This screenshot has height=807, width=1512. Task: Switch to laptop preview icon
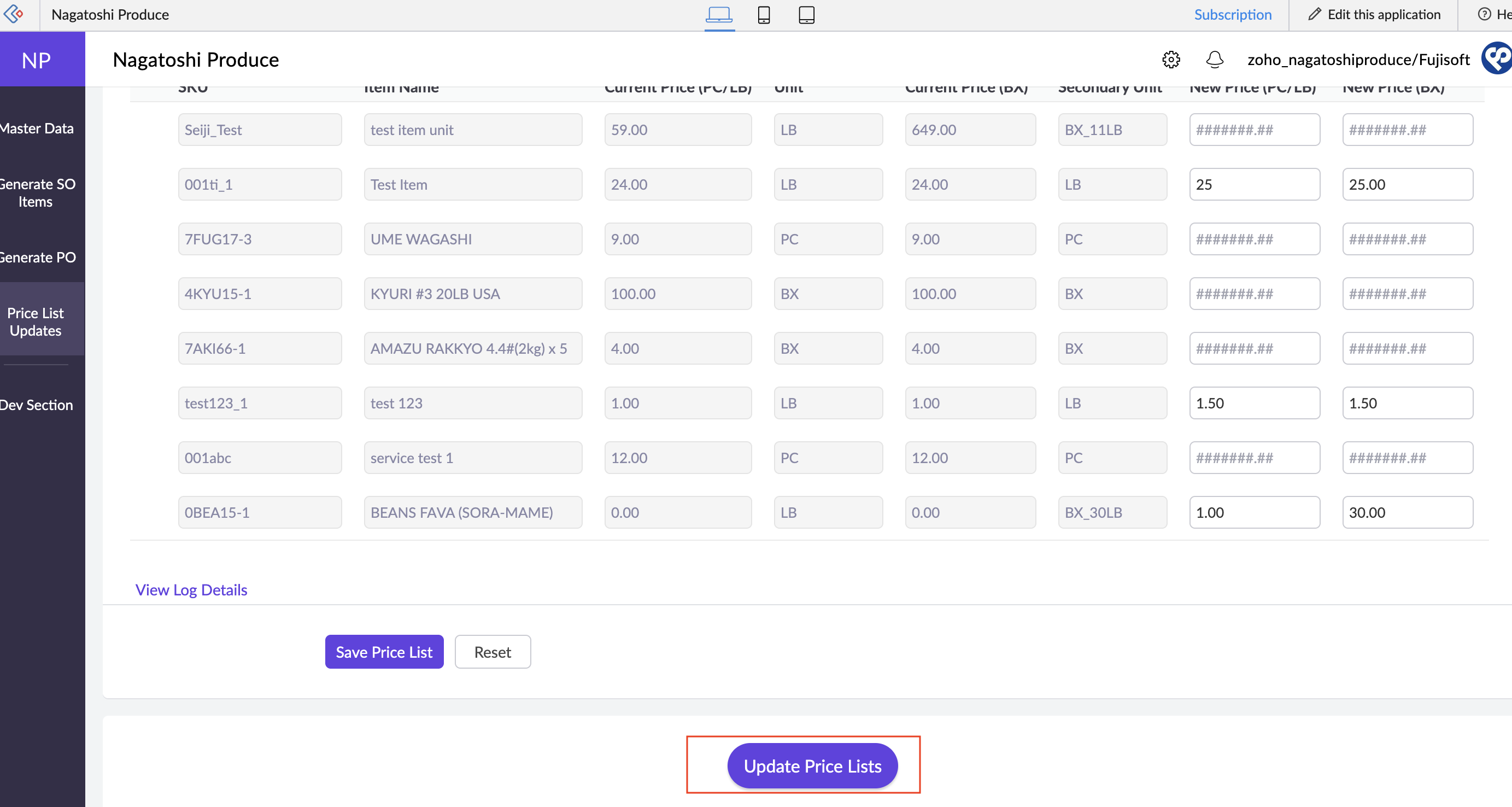point(718,14)
